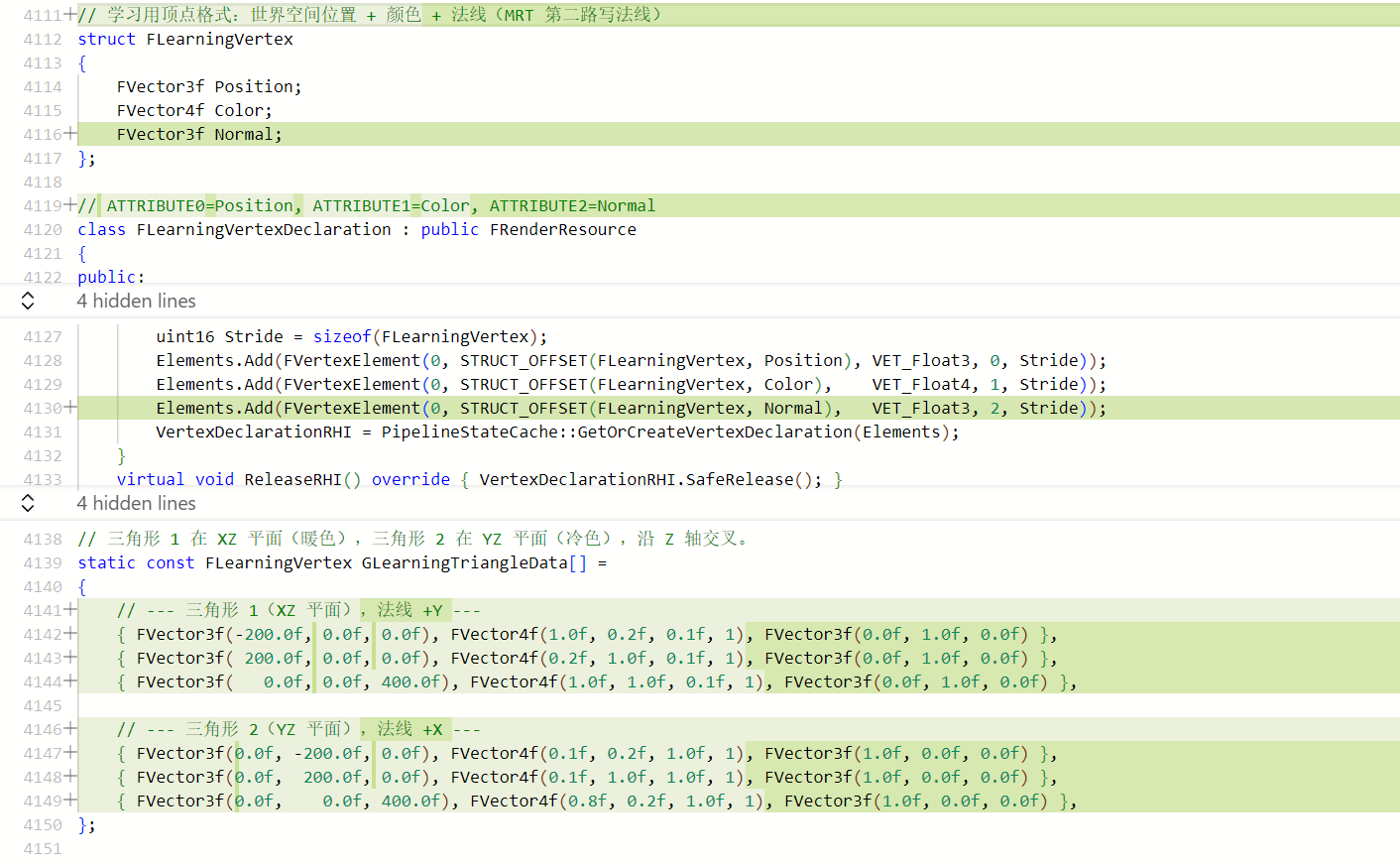This screenshot has width=1400, height=864.
Task: Click 'FVector4f(0.1f, 0.2f, 1.0f, 1)' on line 4147
Action: 597,753
